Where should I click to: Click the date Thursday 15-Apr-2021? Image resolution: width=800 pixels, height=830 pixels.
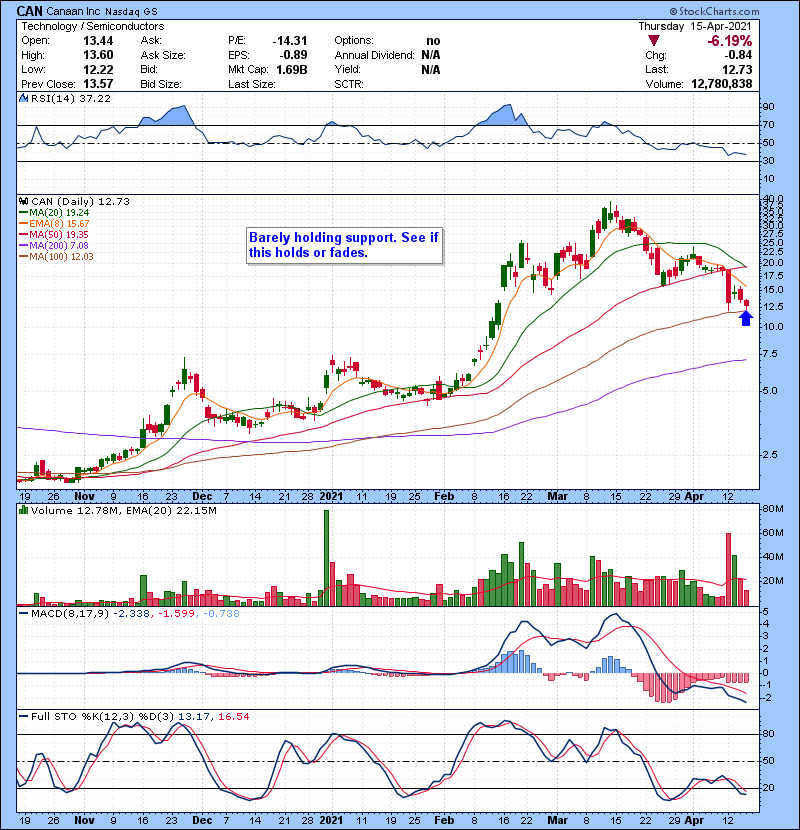point(695,26)
